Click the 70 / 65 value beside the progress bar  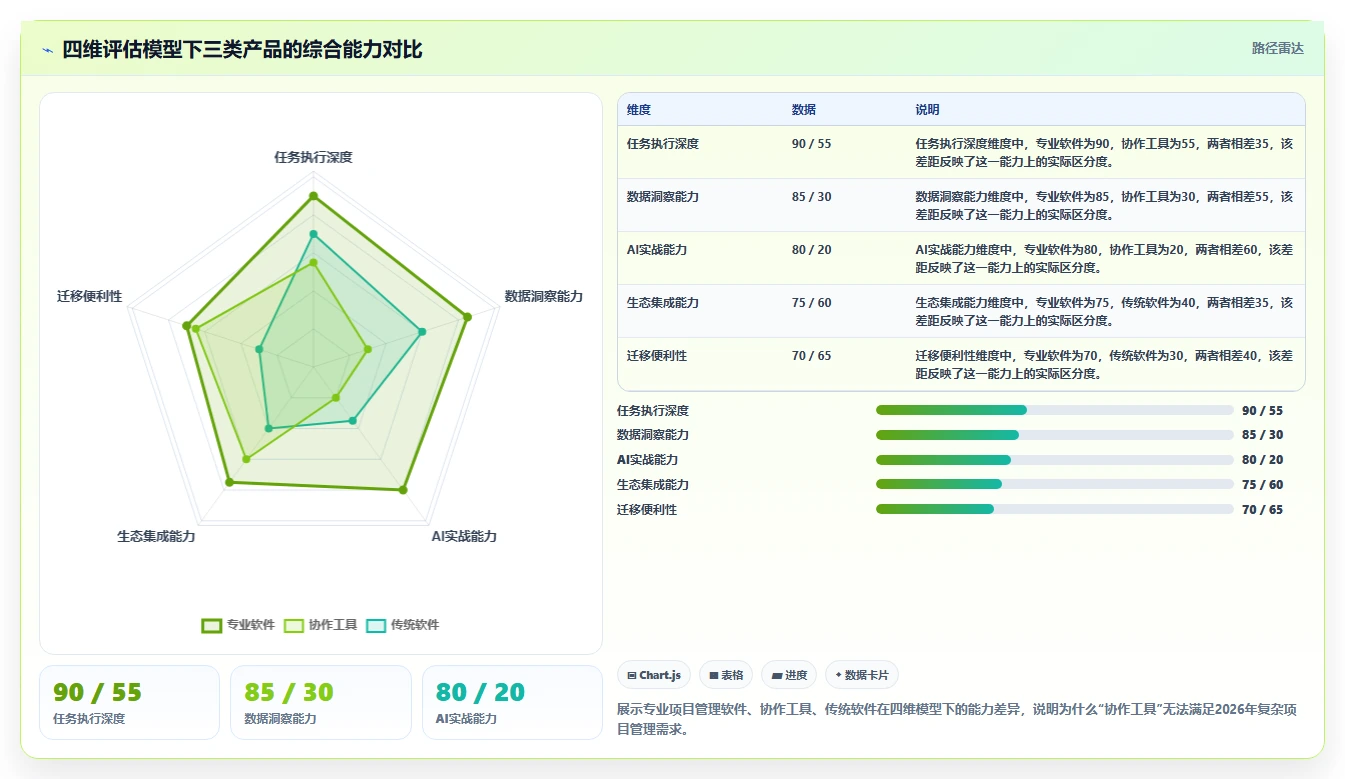[x=1262, y=509]
